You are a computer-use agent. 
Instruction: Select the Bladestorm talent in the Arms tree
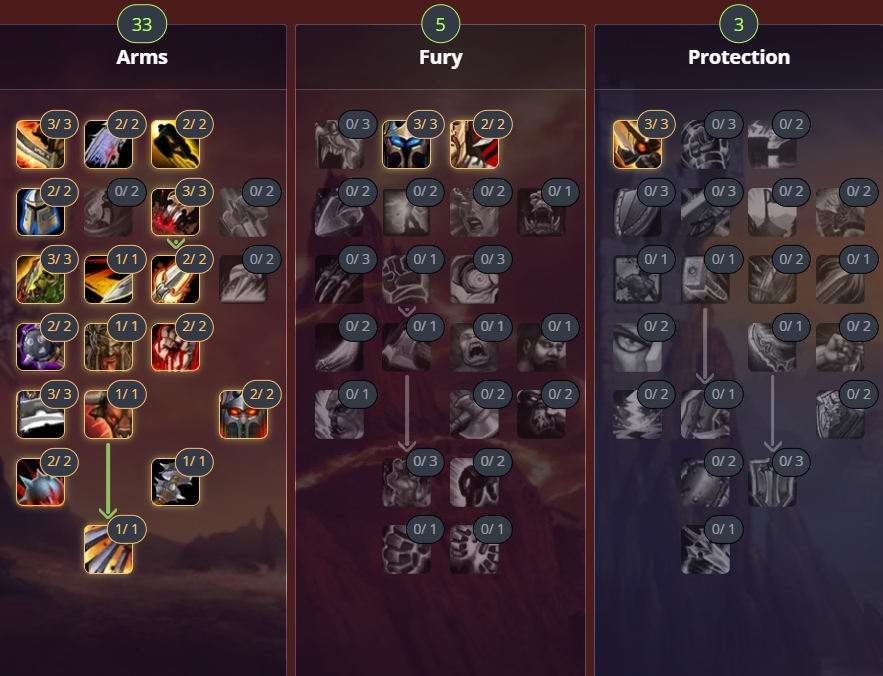[x=108, y=549]
